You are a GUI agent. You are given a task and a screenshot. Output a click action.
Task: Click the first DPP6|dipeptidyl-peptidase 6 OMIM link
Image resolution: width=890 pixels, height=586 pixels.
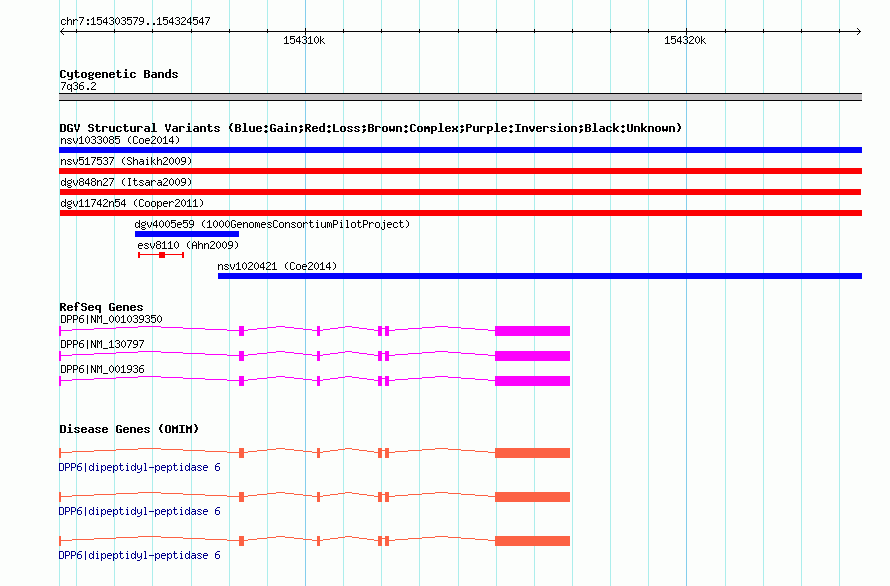tap(140, 467)
